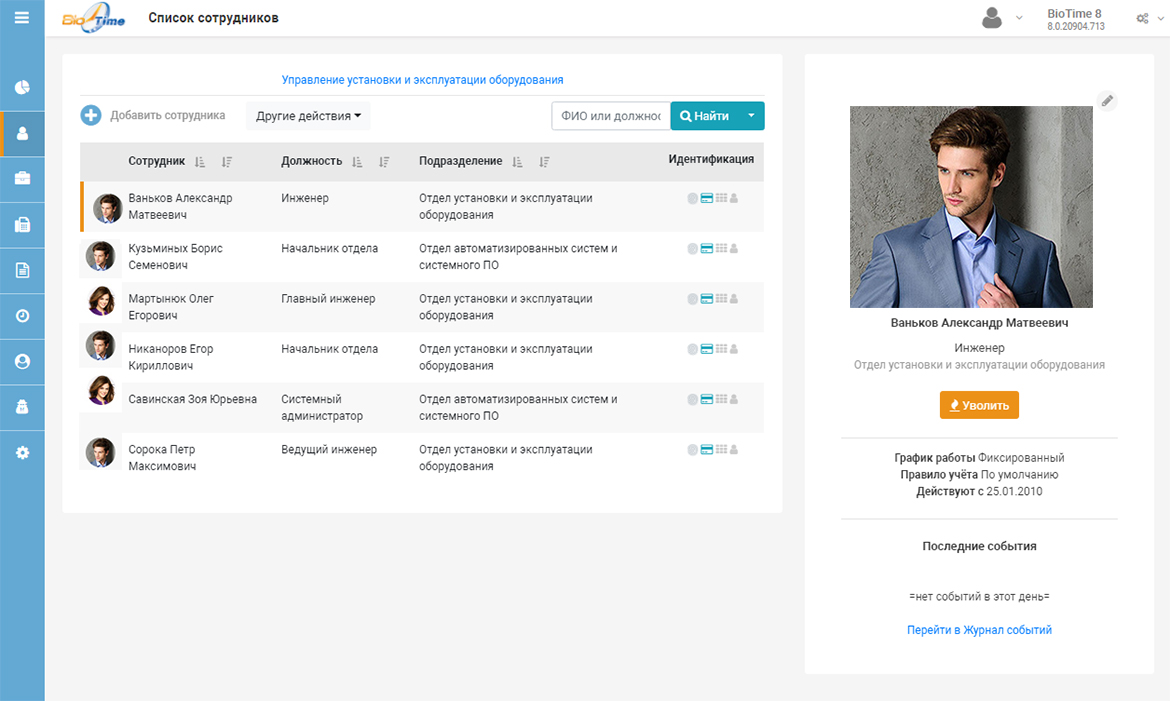Click the Идентификация column header
This screenshot has height=701, width=1170.
click(x=711, y=159)
